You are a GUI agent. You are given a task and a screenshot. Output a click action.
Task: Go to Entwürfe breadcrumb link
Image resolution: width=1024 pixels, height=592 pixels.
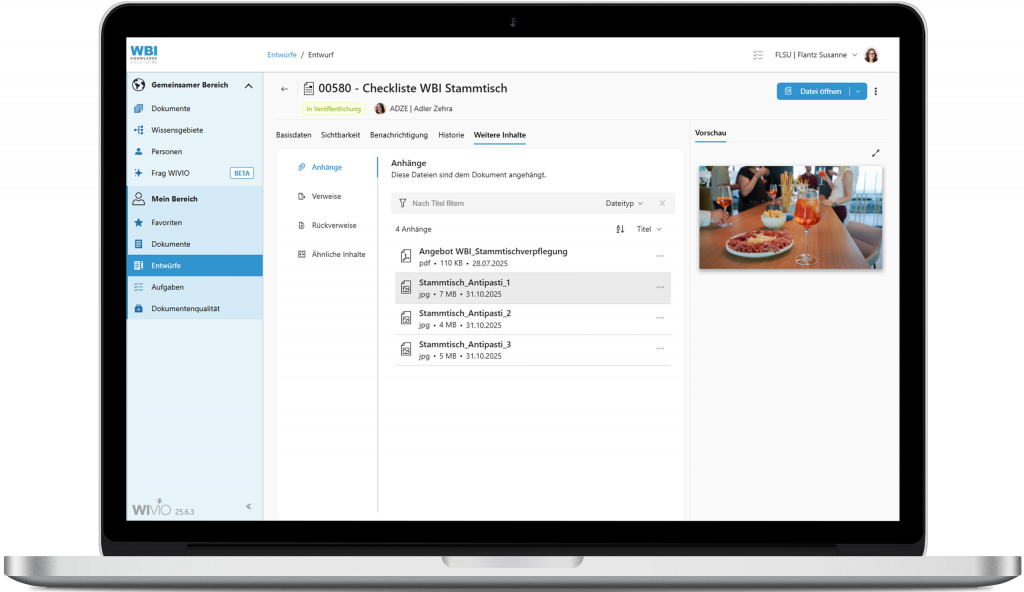coord(281,55)
